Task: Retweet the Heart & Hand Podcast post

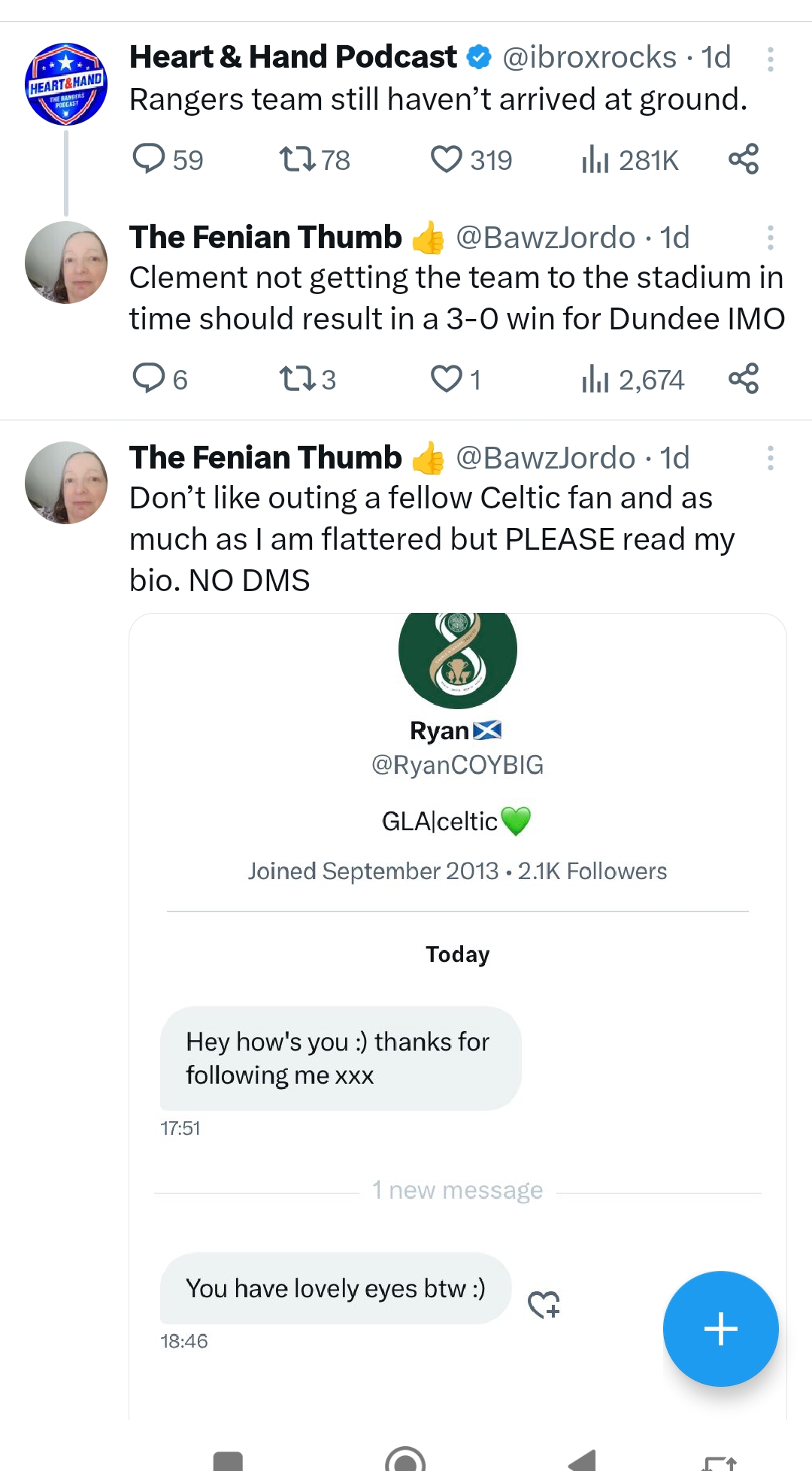Action: pos(298,159)
